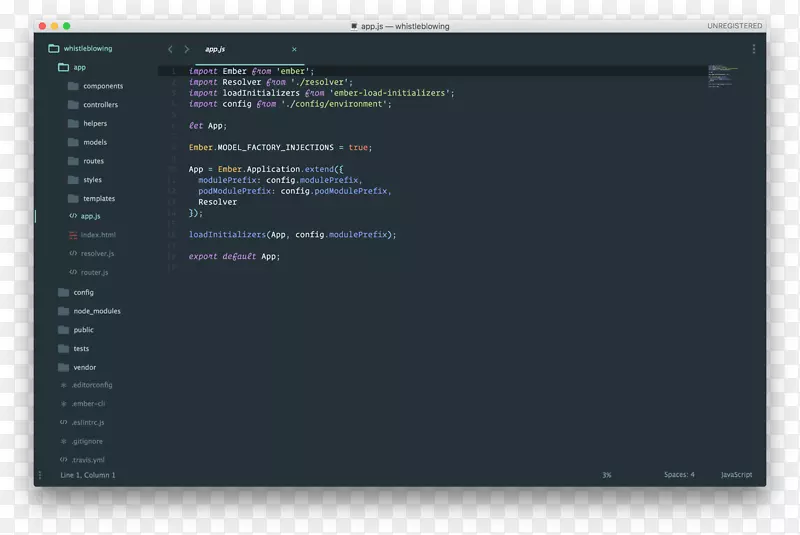The height and width of the screenshot is (535, 800).
Task: Click the podModulePrefix property line
Action: click(295, 191)
